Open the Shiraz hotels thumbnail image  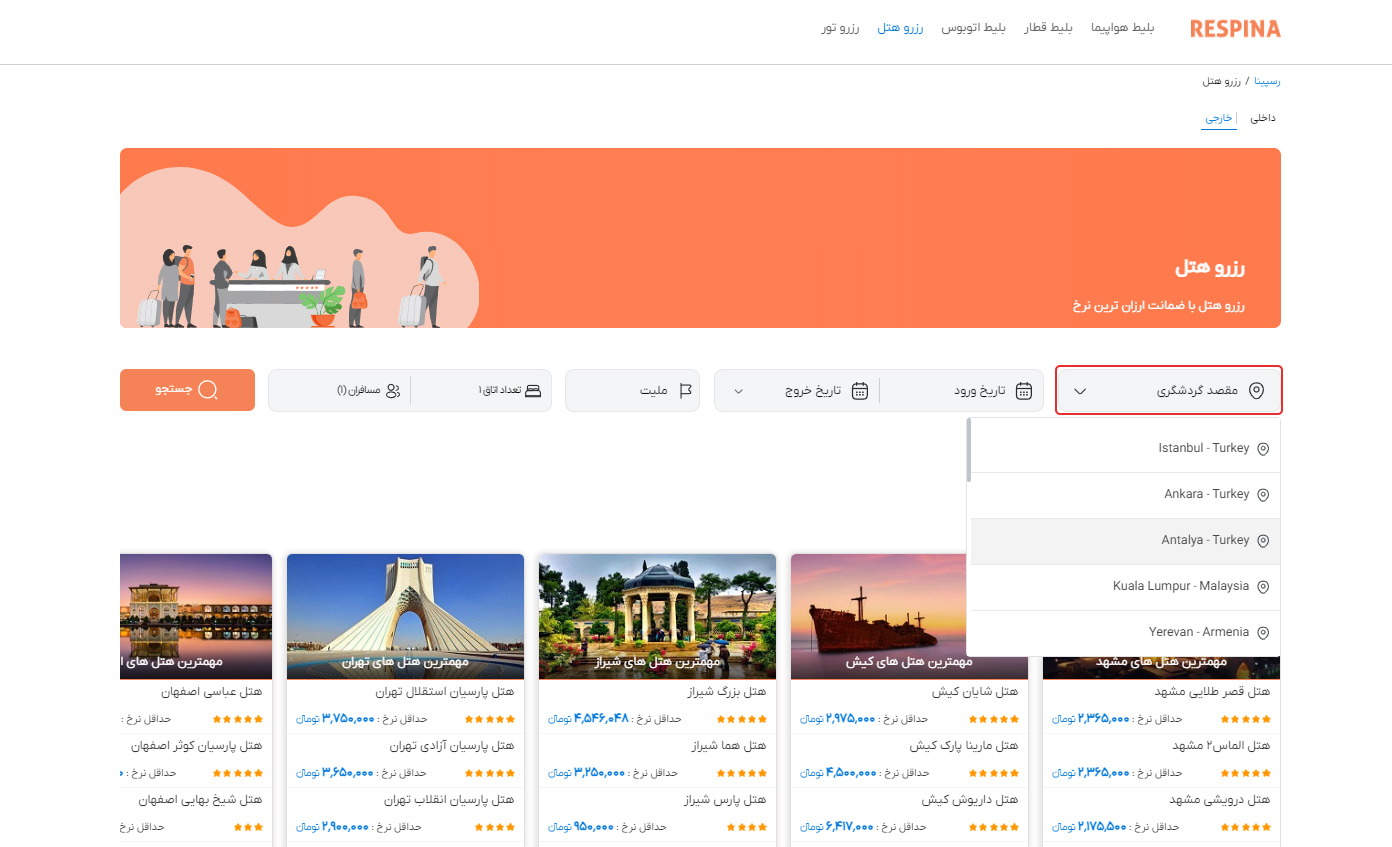(x=657, y=616)
